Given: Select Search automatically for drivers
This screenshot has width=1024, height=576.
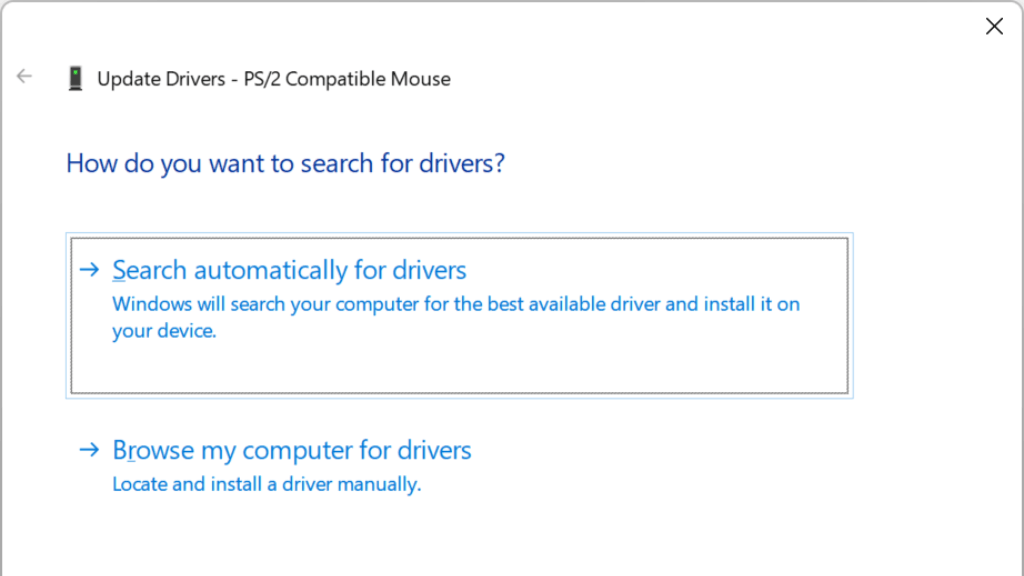Looking at the screenshot, I should [289, 270].
